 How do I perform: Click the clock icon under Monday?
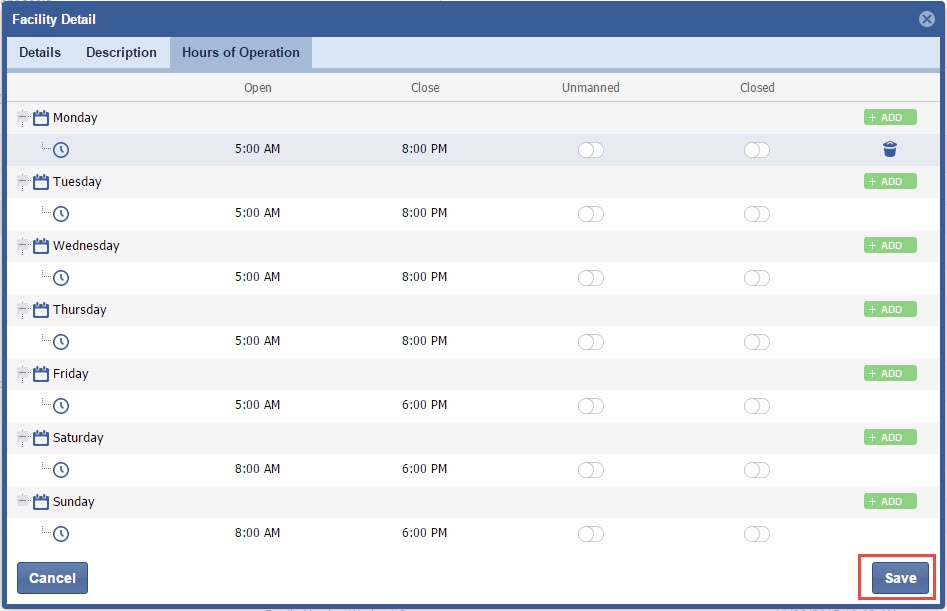[x=61, y=150]
